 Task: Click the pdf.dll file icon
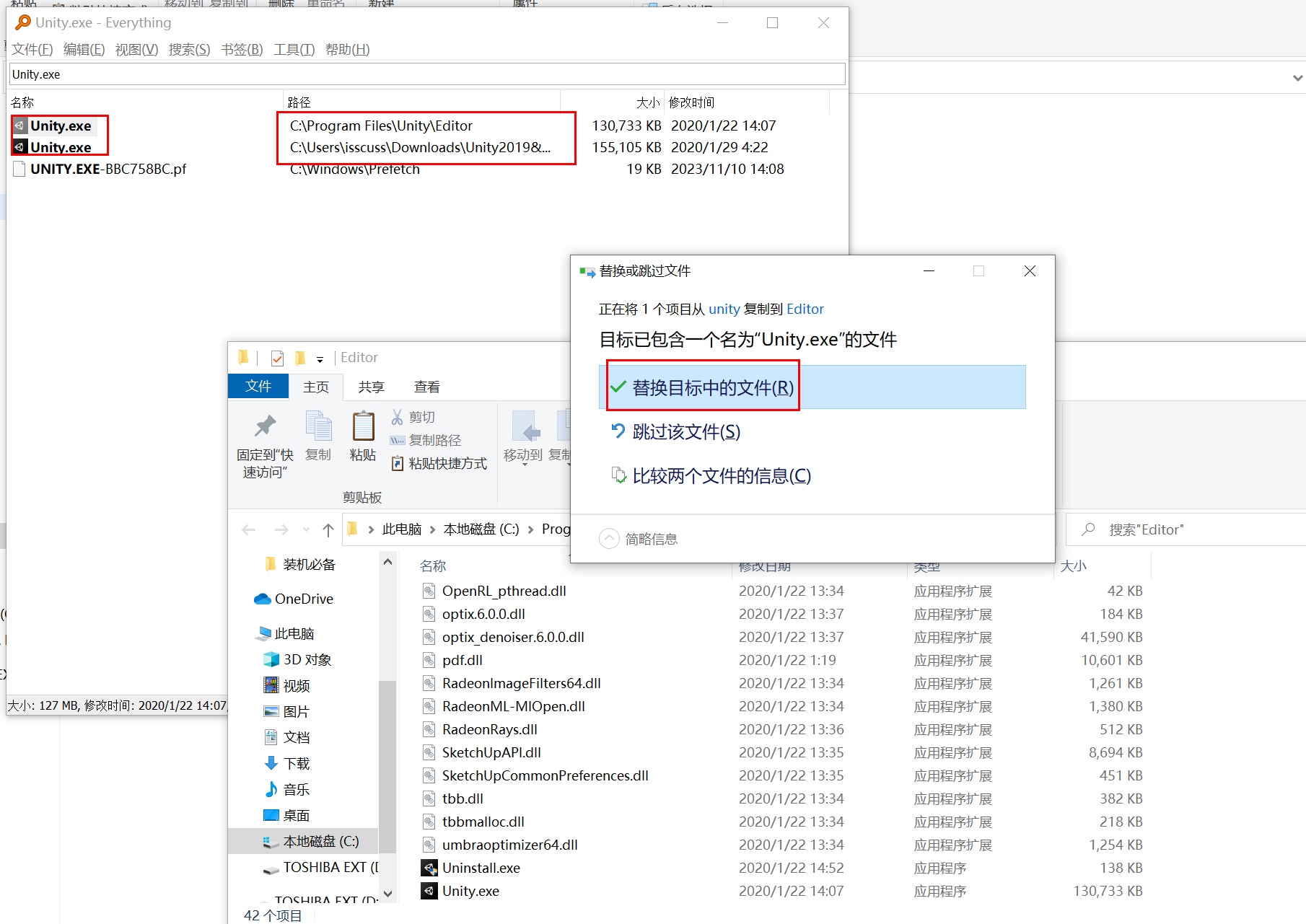tap(429, 660)
